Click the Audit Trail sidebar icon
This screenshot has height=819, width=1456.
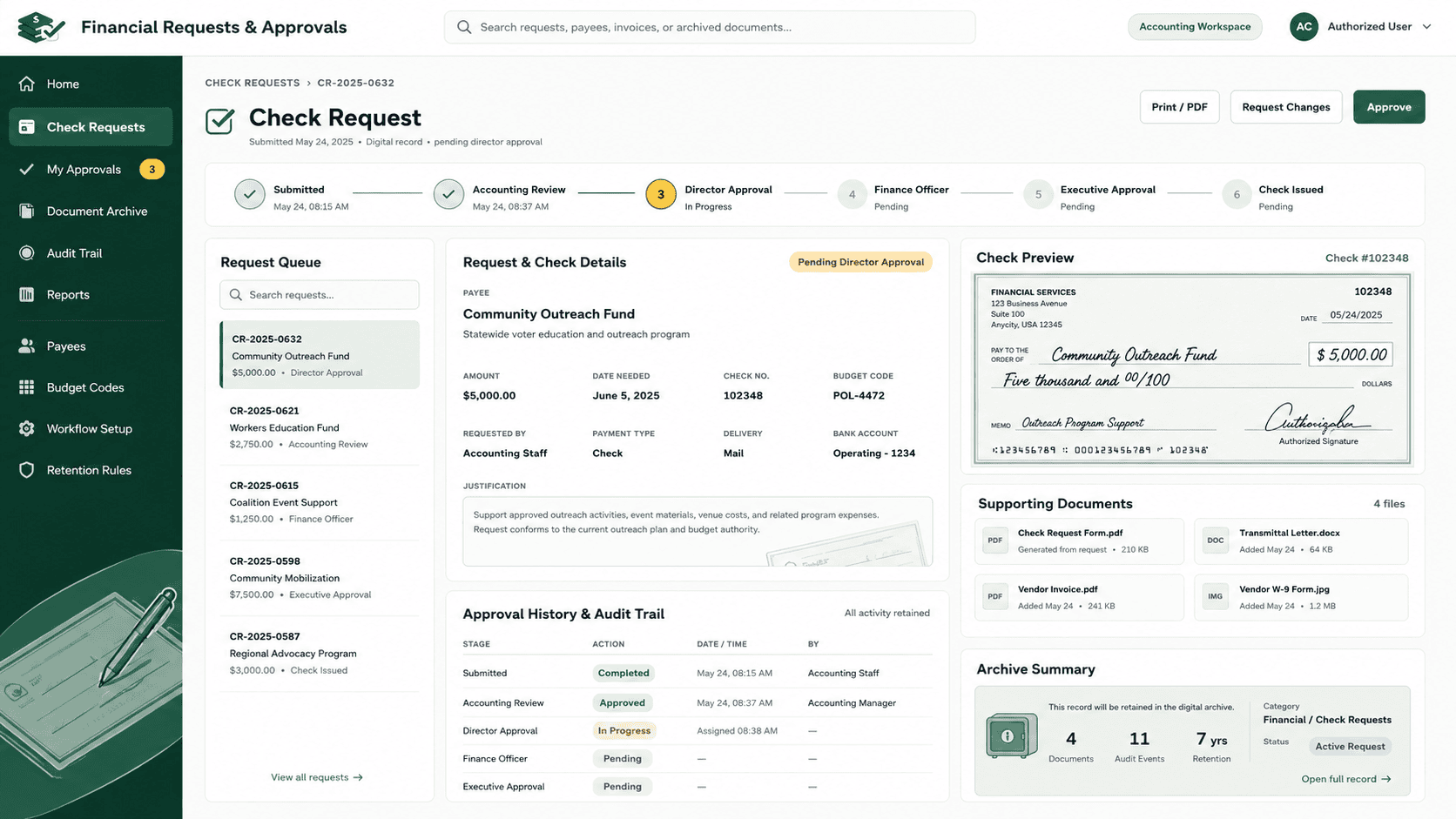(27, 253)
